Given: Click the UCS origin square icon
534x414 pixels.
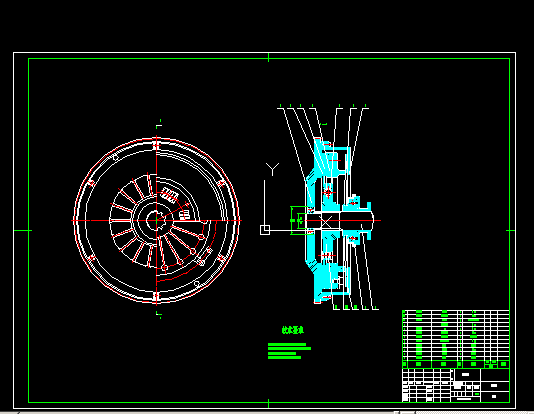Looking at the screenshot, I should click(x=265, y=230).
